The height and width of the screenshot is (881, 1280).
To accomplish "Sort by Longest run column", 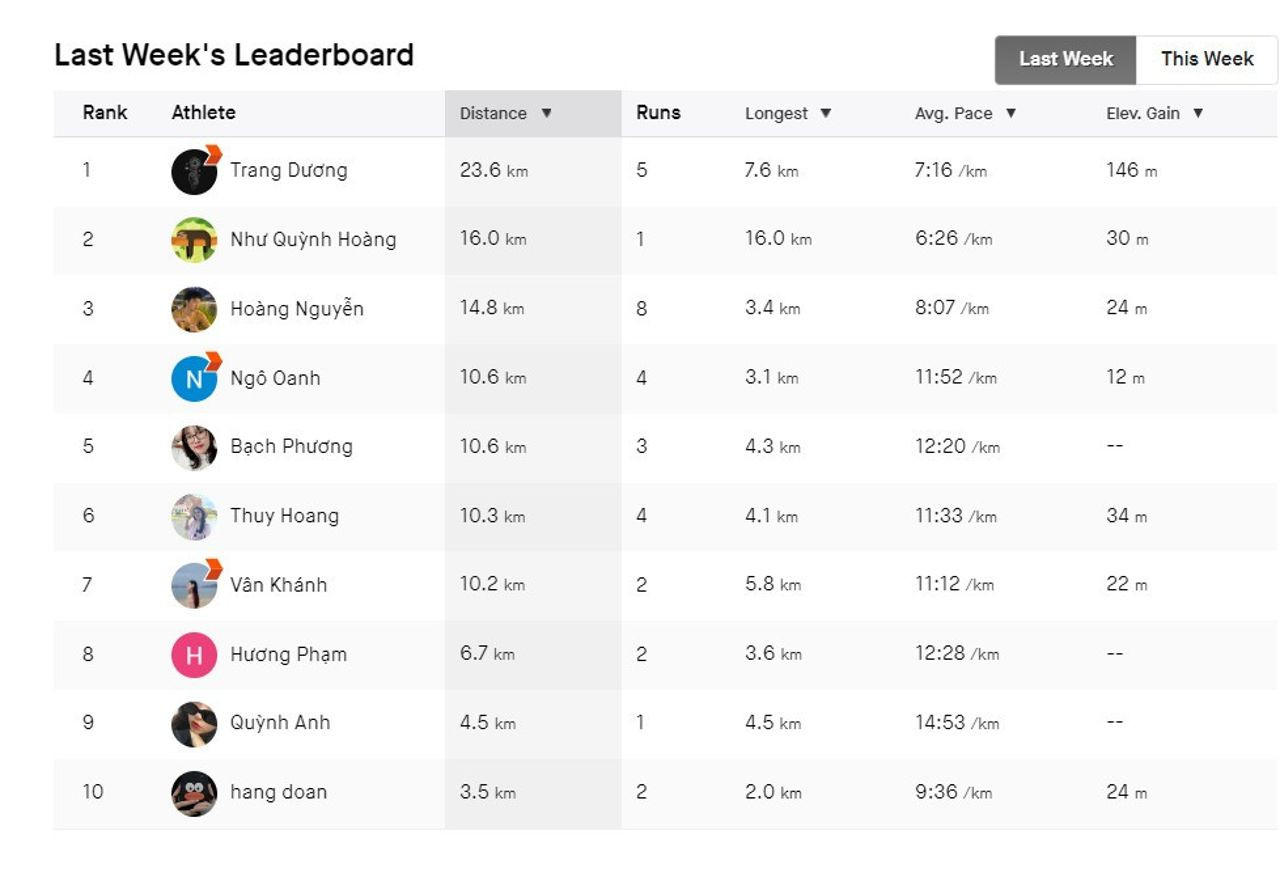I will [x=788, y=114].
